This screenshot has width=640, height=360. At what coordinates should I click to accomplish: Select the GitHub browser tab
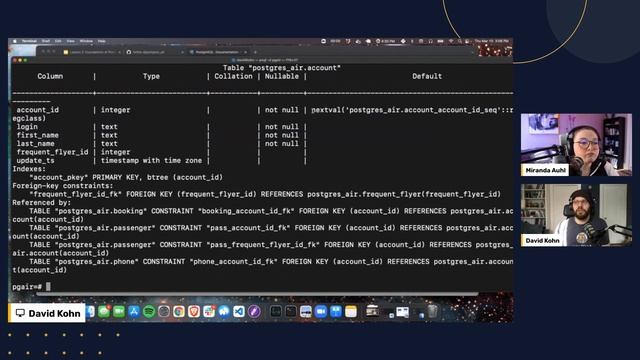(x=155, y=52)
